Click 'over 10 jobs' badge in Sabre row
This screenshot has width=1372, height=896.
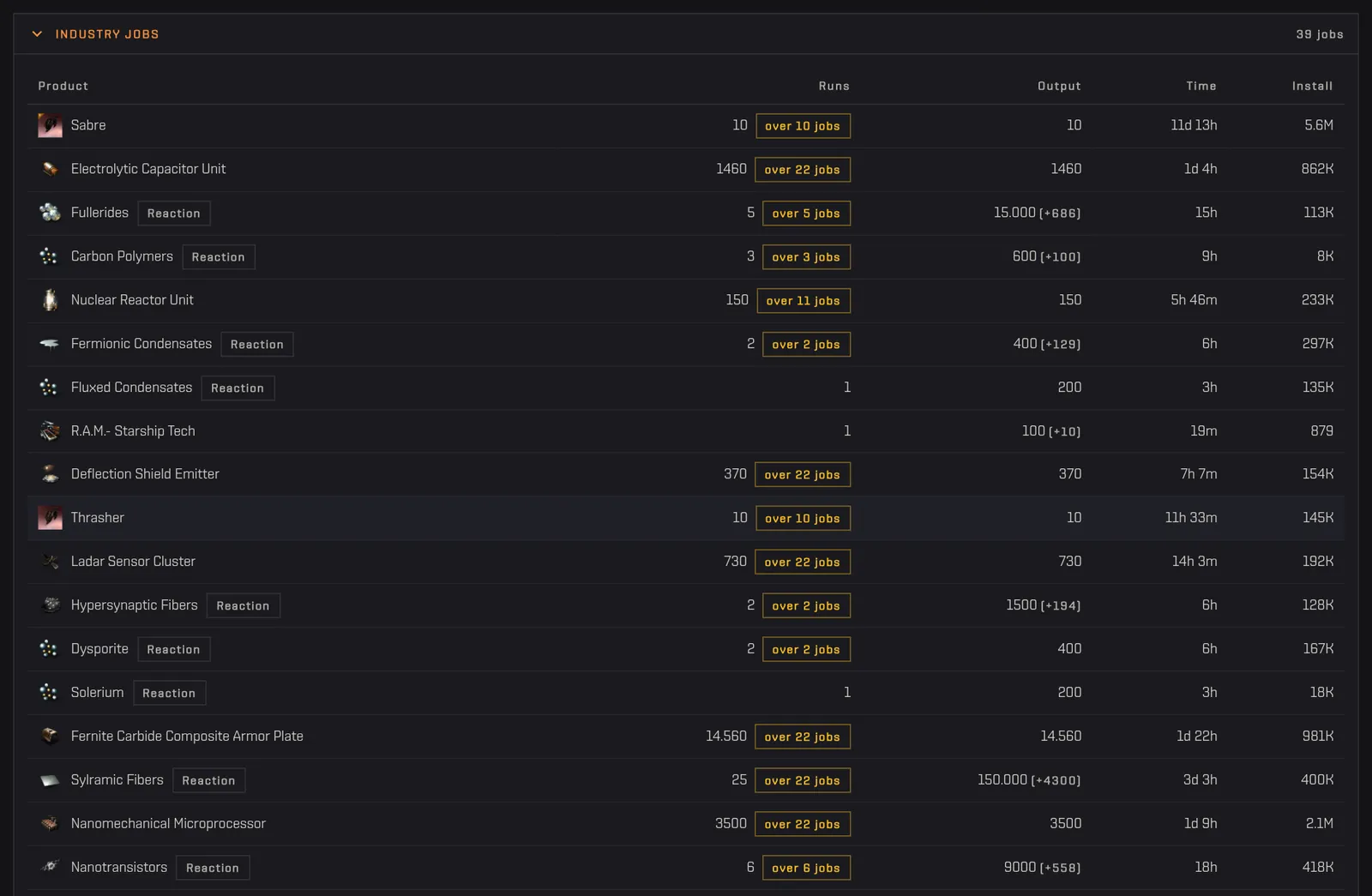point(803,126)
